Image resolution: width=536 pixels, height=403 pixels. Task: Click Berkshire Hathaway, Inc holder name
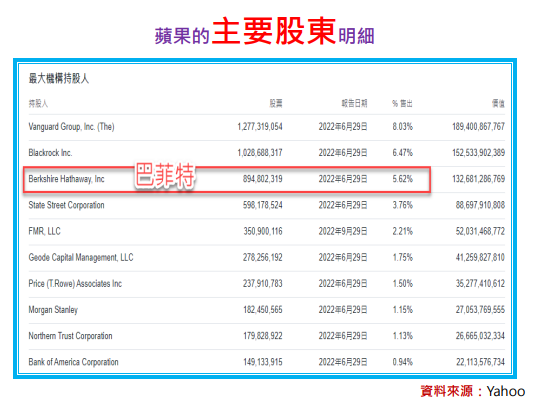[66, 179]
